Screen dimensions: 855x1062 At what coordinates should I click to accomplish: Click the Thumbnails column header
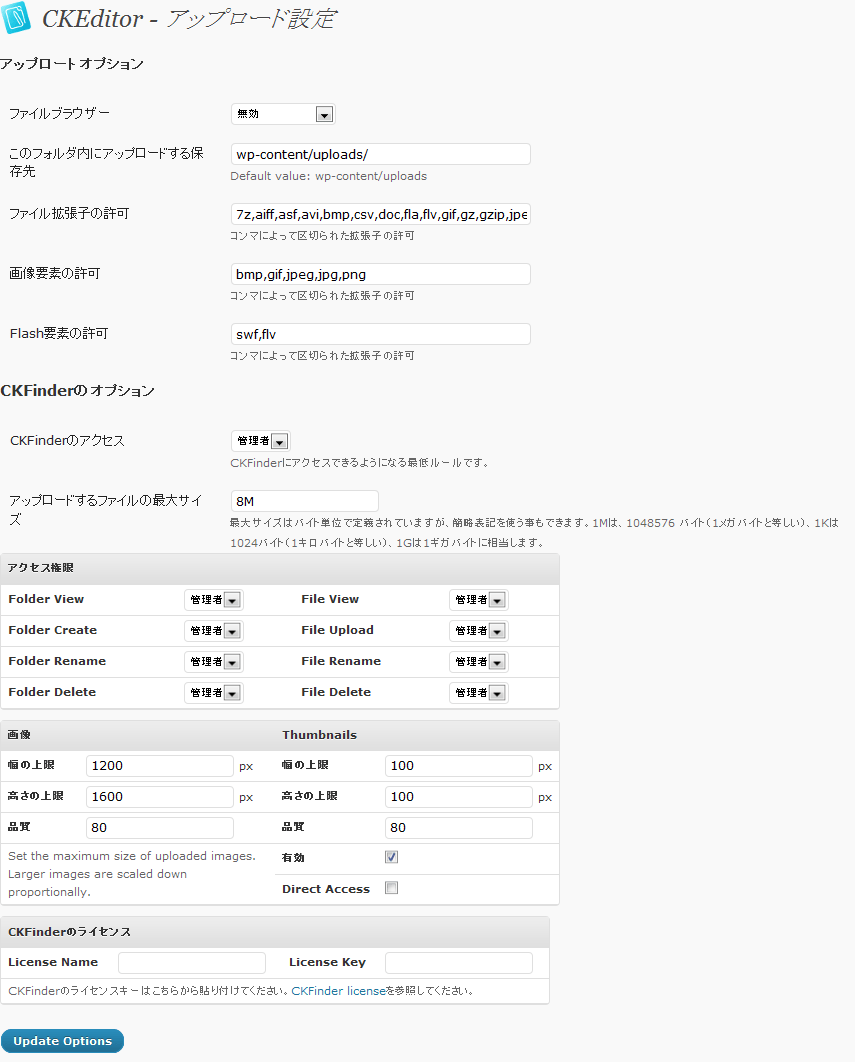click(319, 735)
